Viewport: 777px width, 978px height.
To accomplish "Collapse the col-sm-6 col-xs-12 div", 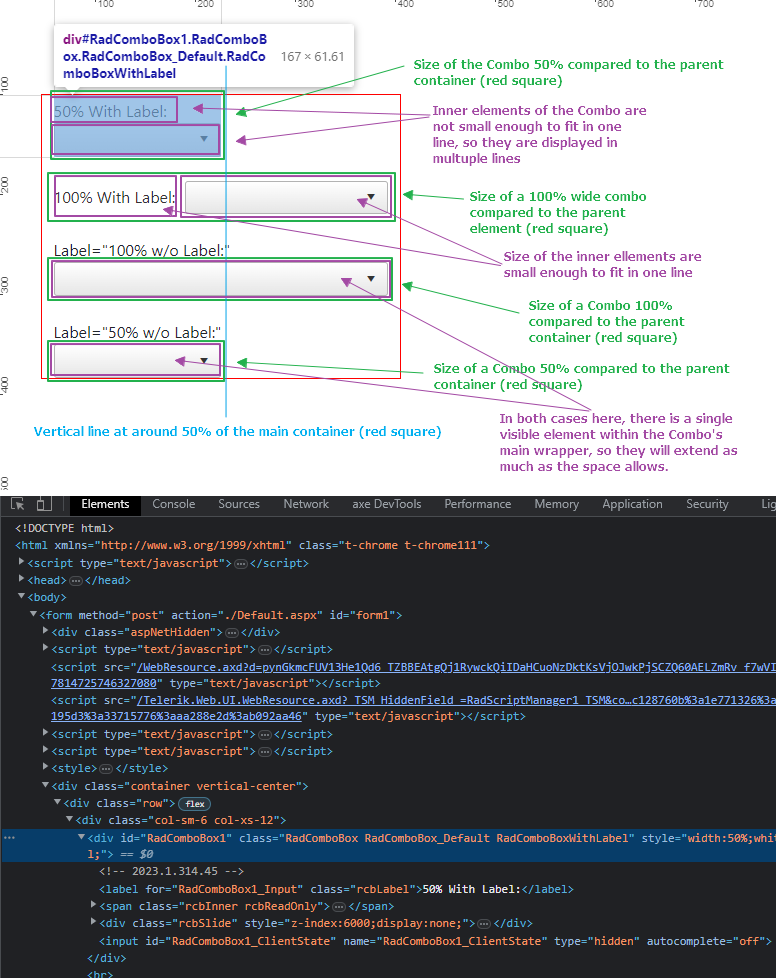I will click(69, 819).
